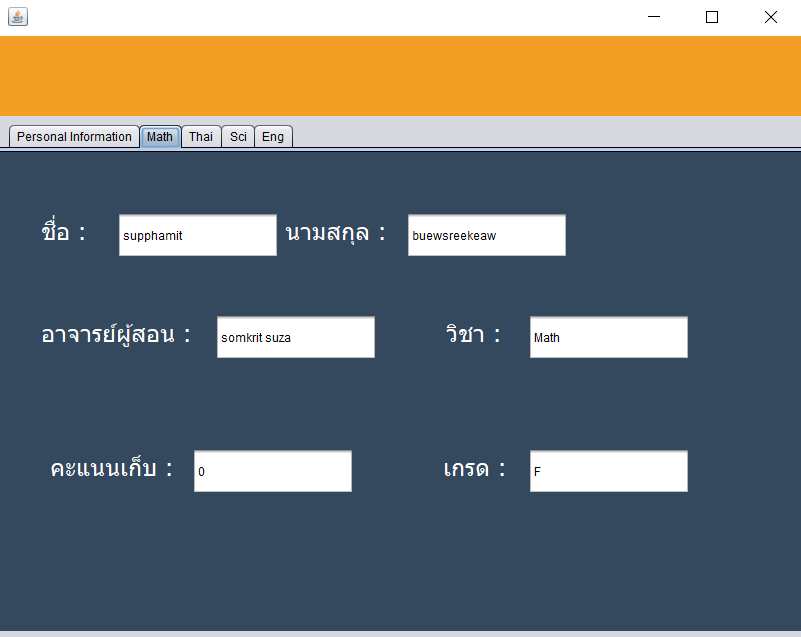This screenshot has width=801, height=637.
Task: Switch to the Sci tab
Action: 237,136
